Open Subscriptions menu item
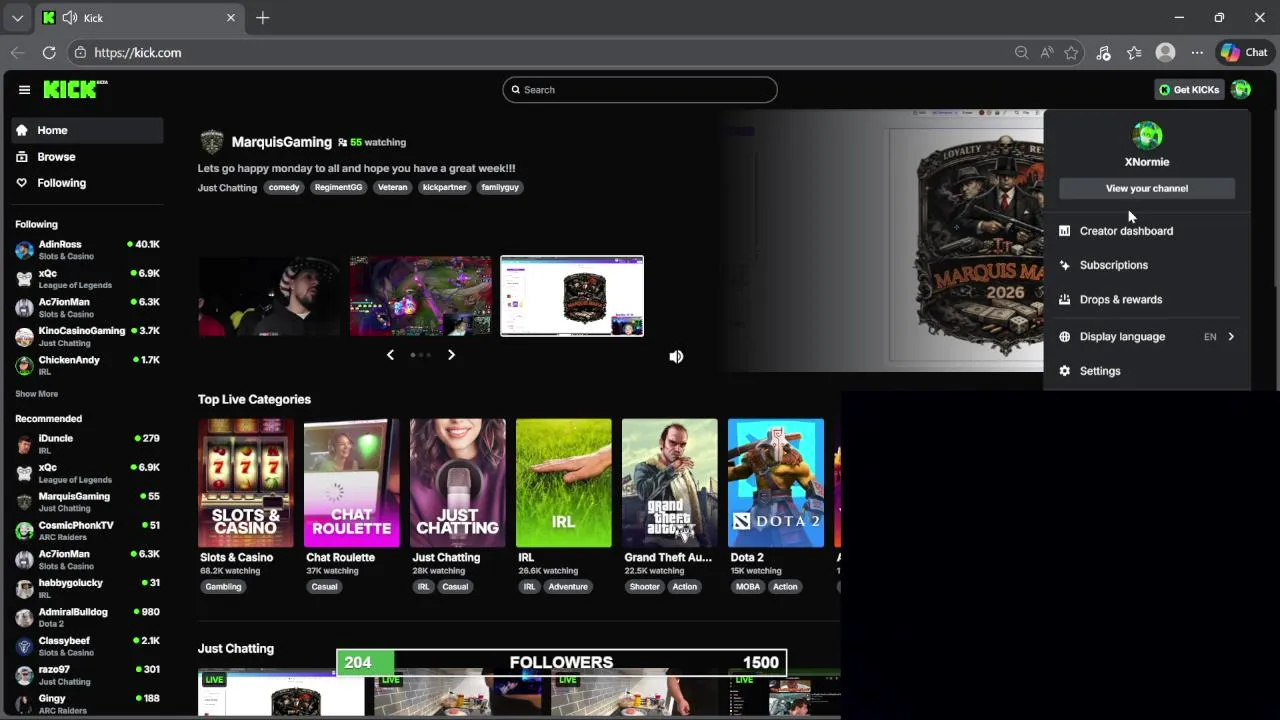This screenshot has height=720, width=1280. (1147, 265)
